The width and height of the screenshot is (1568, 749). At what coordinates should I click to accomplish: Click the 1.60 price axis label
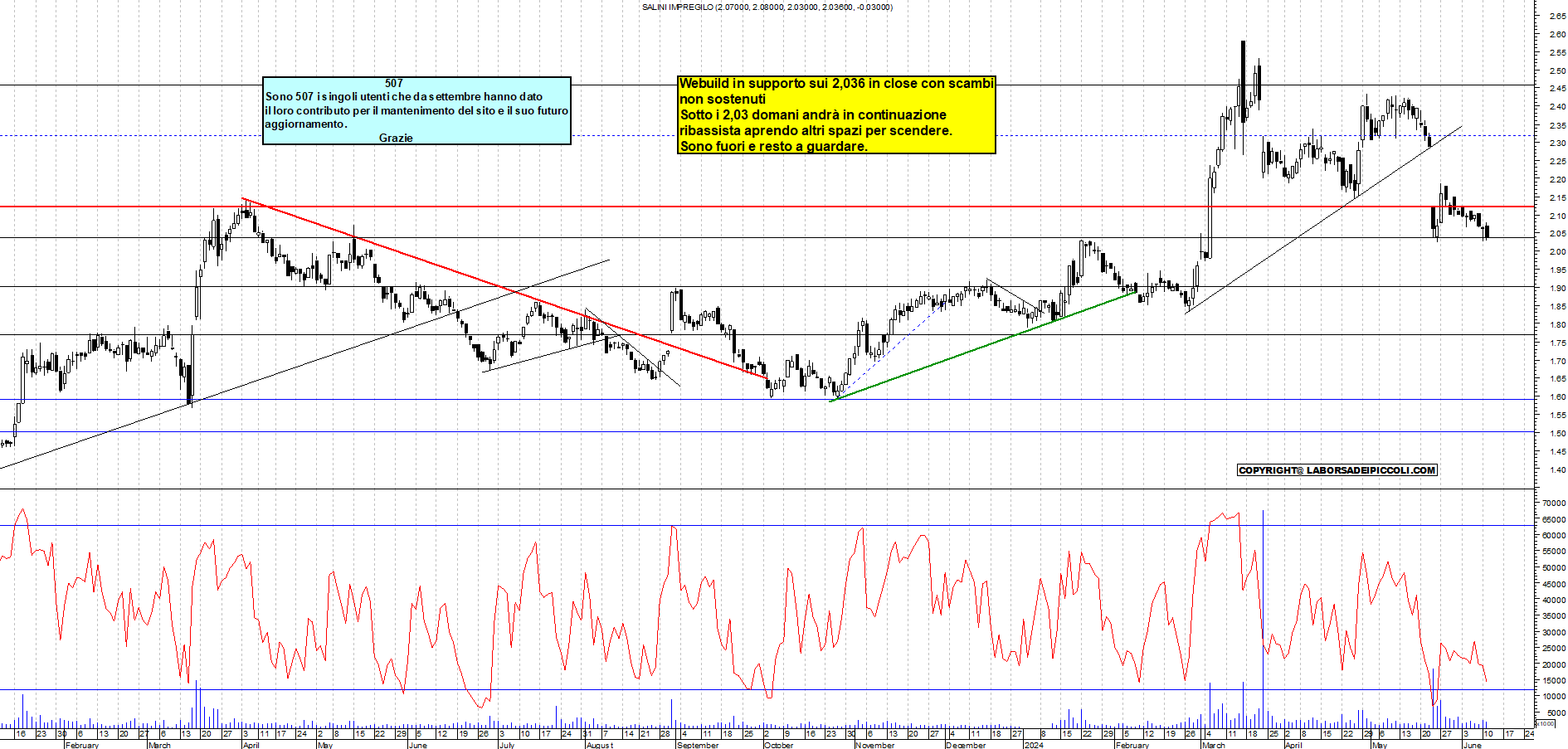coord(1557,397)
